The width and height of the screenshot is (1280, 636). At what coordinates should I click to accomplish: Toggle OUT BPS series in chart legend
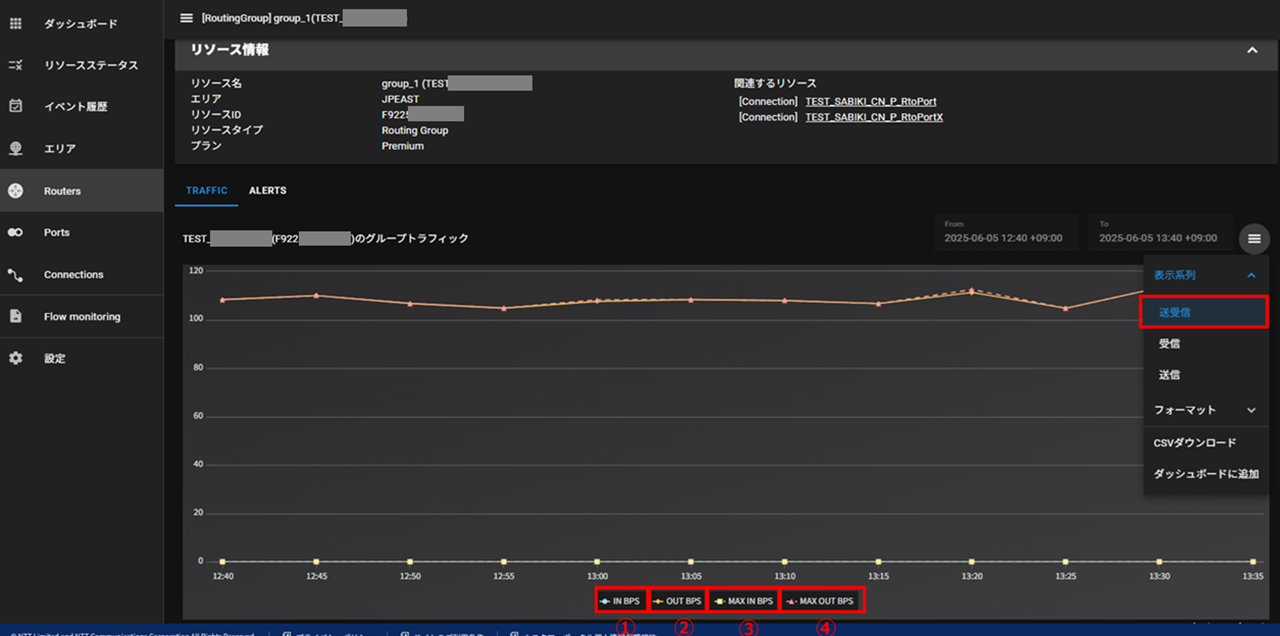pos(677,601)
